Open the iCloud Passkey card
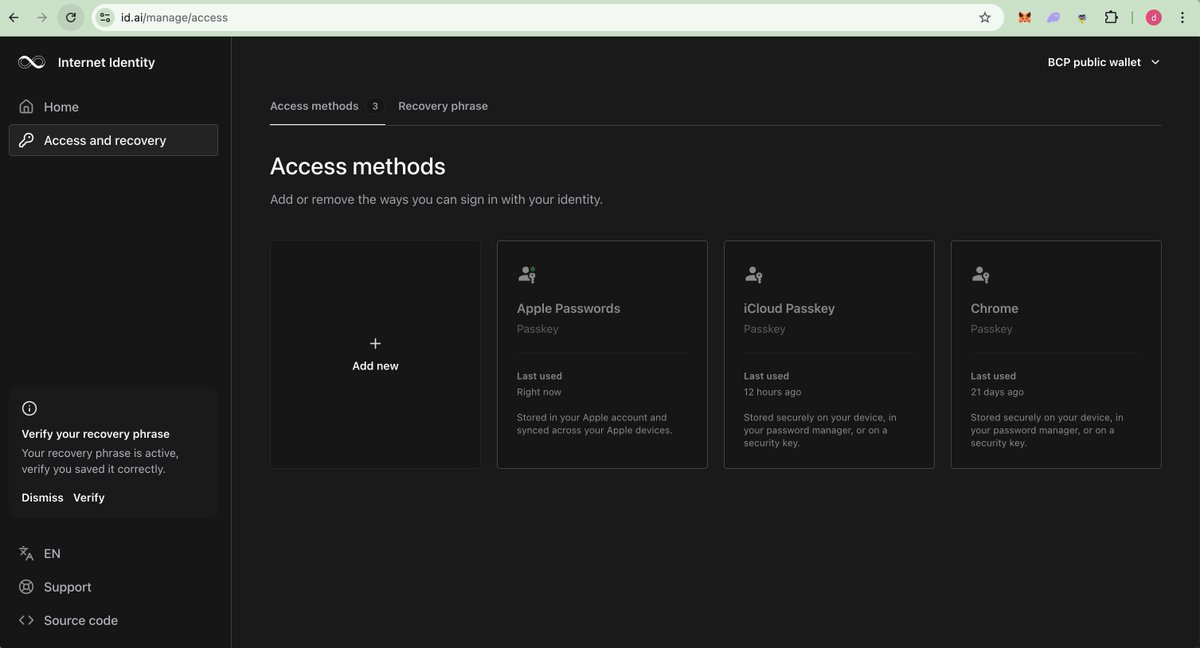 [x=829, y=354]
